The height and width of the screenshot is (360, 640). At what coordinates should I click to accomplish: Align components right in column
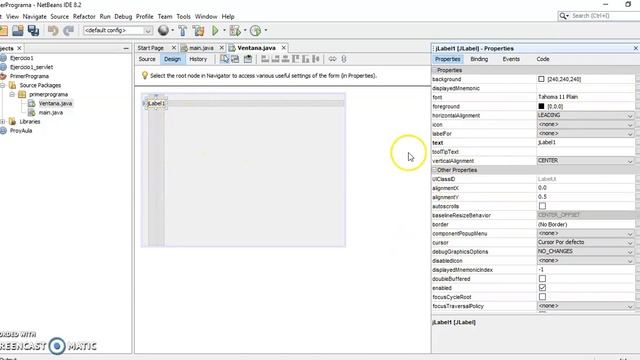(275, 59)
